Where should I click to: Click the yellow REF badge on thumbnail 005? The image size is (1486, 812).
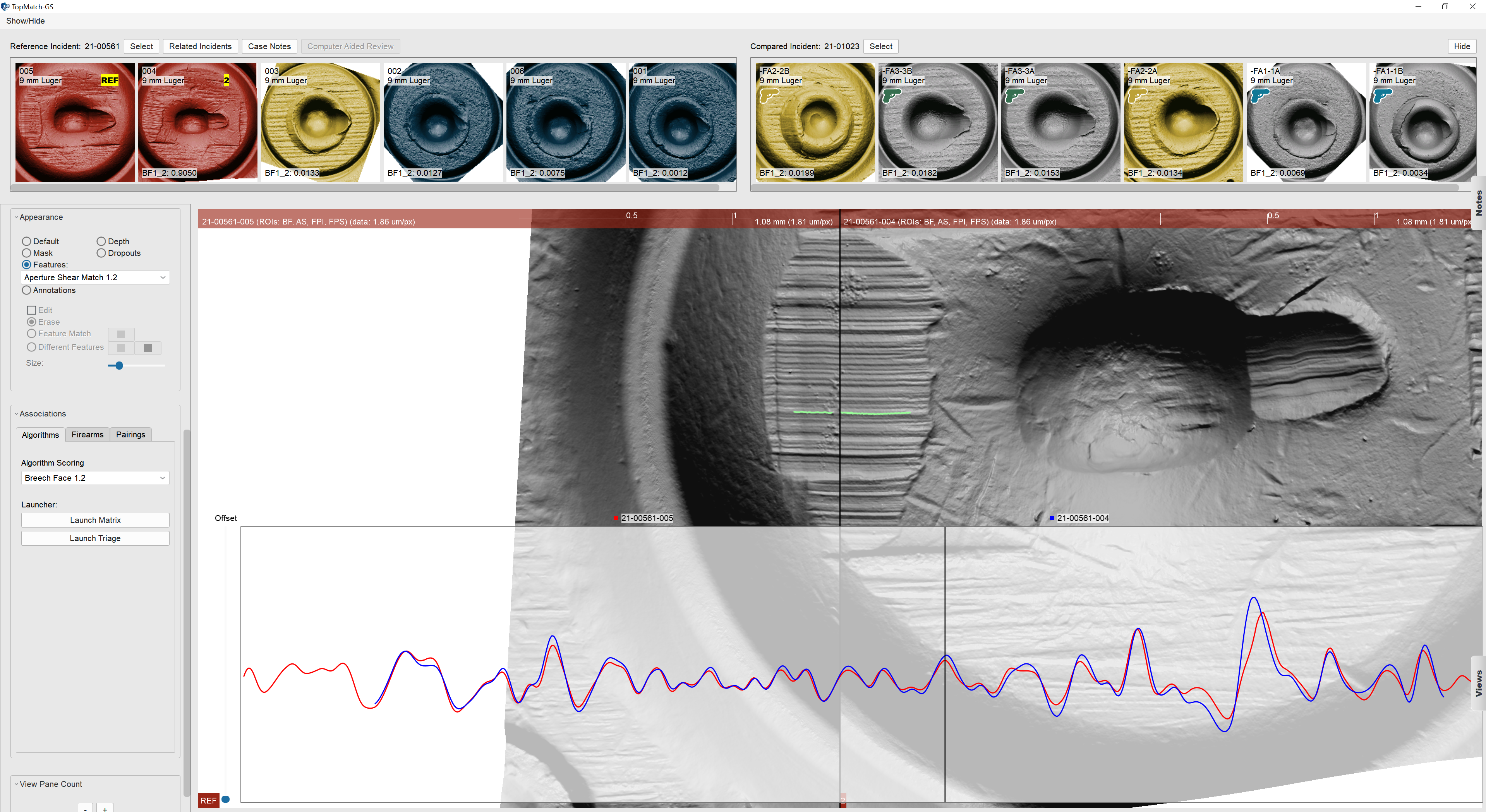(x=110, y=80)
